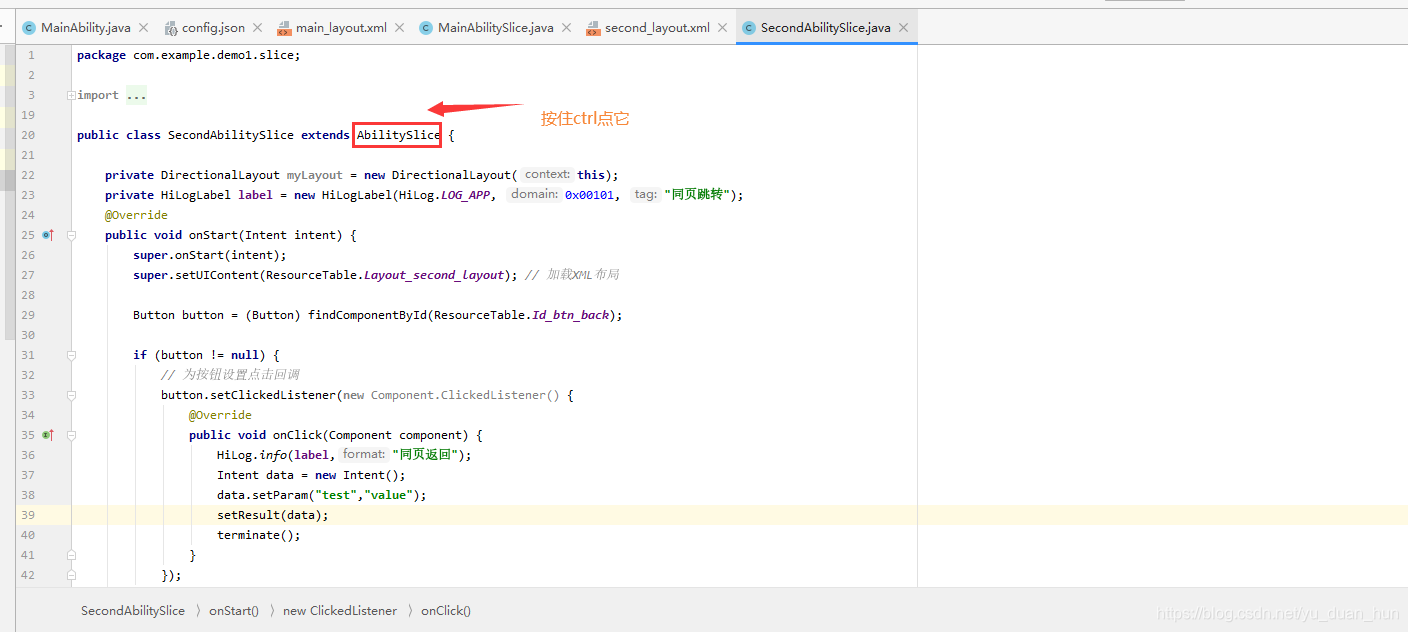Screen dimensions: 1408x632
Task: Click the implements gutter icon beside onClick
Action: tap(47, 435)
